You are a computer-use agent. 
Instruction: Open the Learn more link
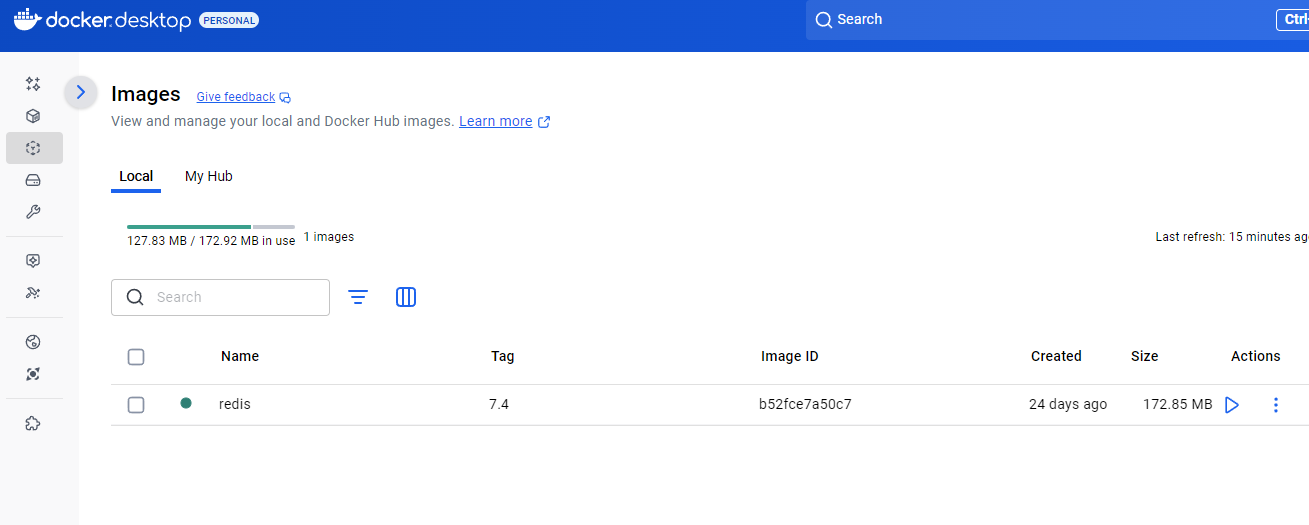click(496, 121)
